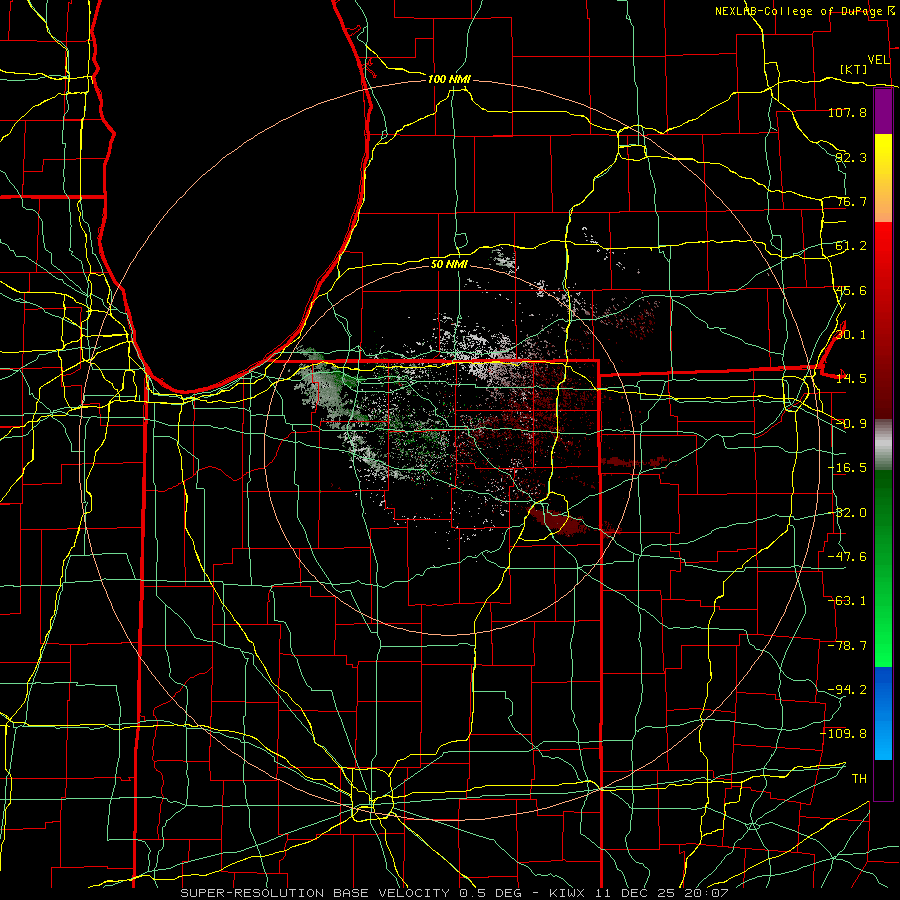The width and height of the screenshot is (900, 900).
Task: Click the 30.1 velocity legend value
Action: click(x=851, y=335)
